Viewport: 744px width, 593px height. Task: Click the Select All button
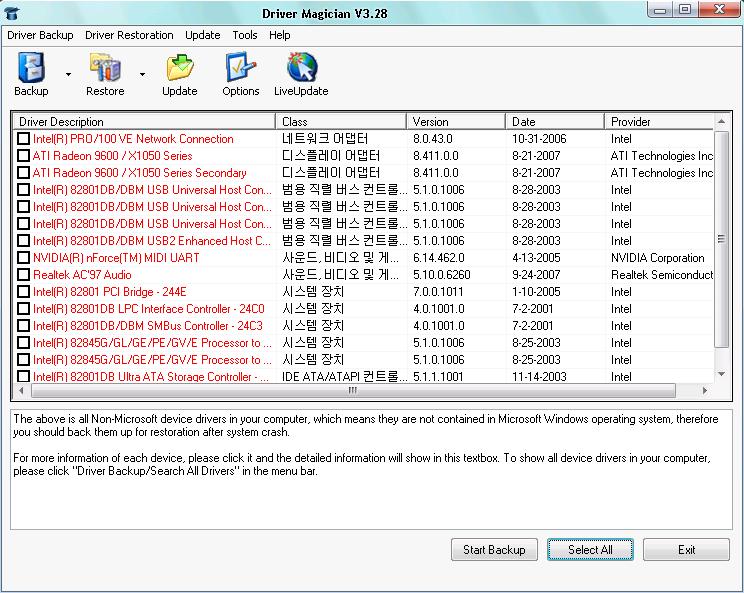[590, 549]
